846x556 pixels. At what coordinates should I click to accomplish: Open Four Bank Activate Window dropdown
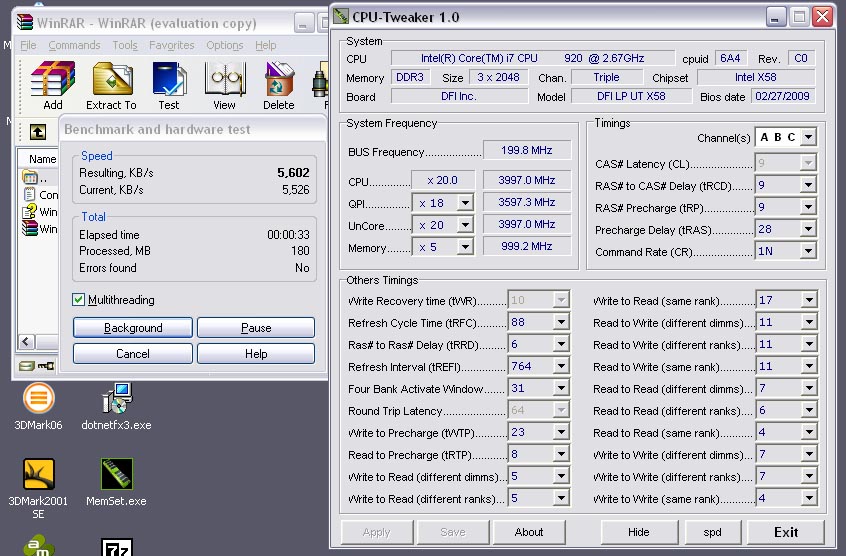[561, 388]
